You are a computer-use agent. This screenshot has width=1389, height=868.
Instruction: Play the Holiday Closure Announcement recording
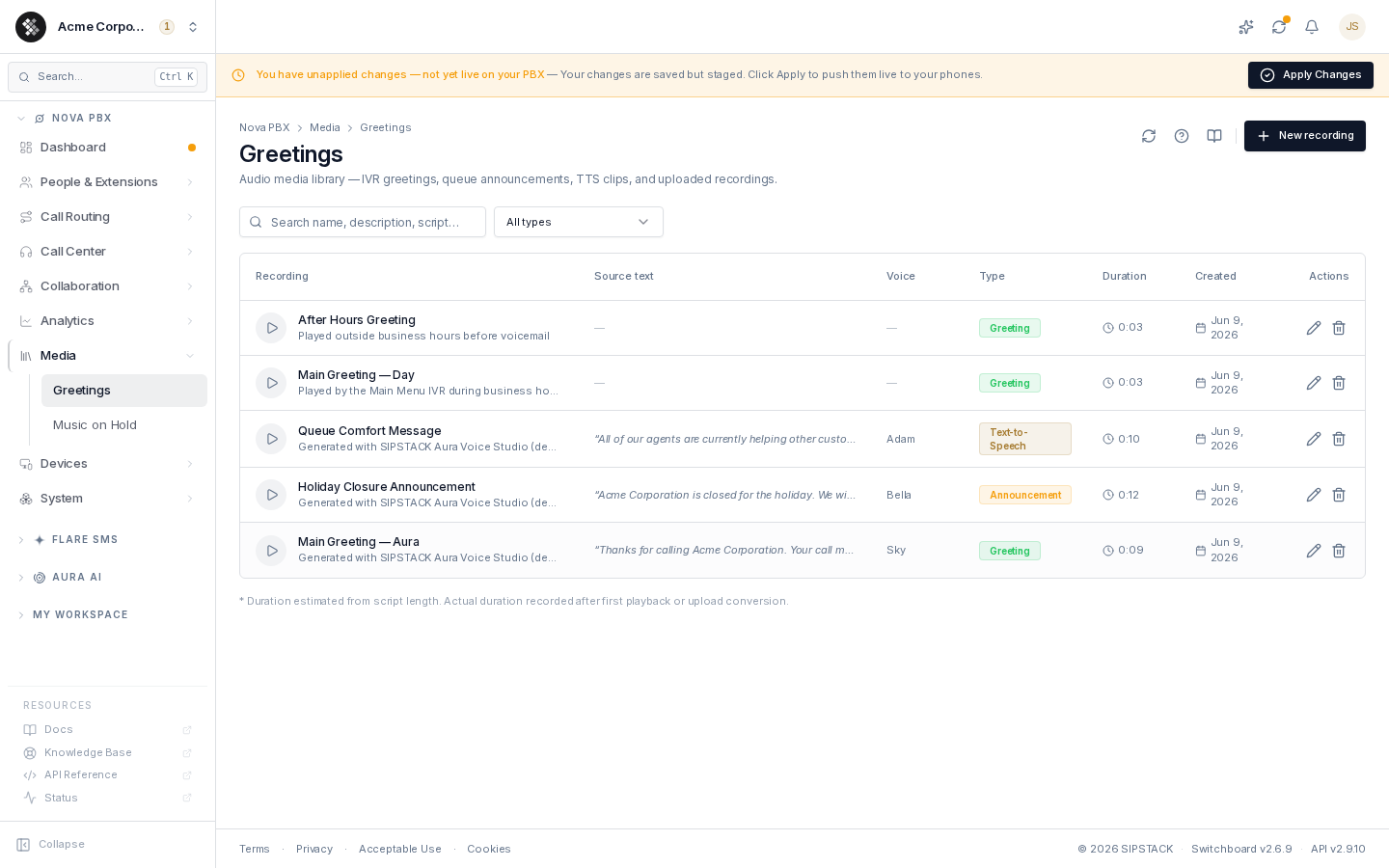271,495
